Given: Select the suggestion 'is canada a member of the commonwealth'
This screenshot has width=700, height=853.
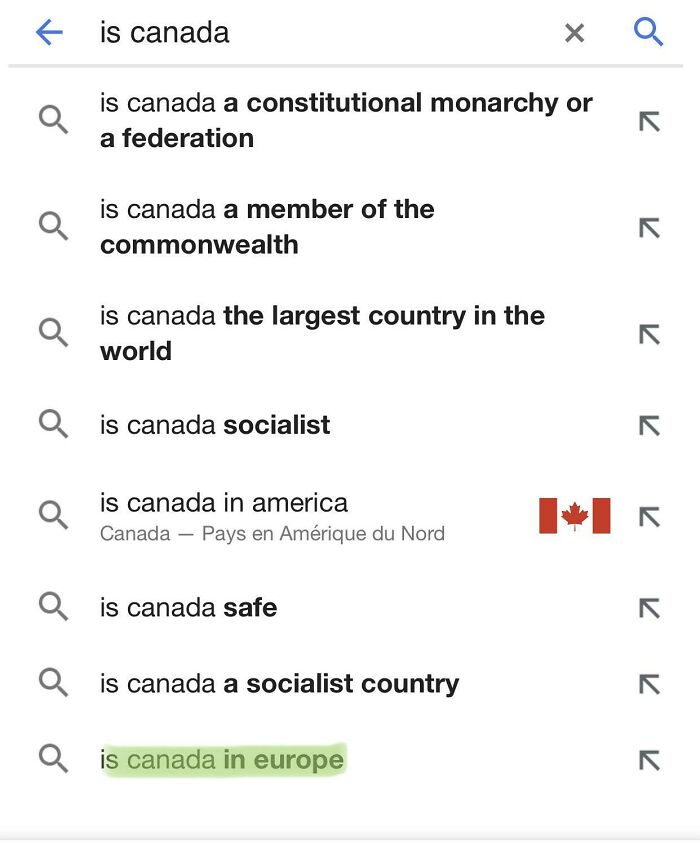Looking at the screenshot, I should click(266, 226).
